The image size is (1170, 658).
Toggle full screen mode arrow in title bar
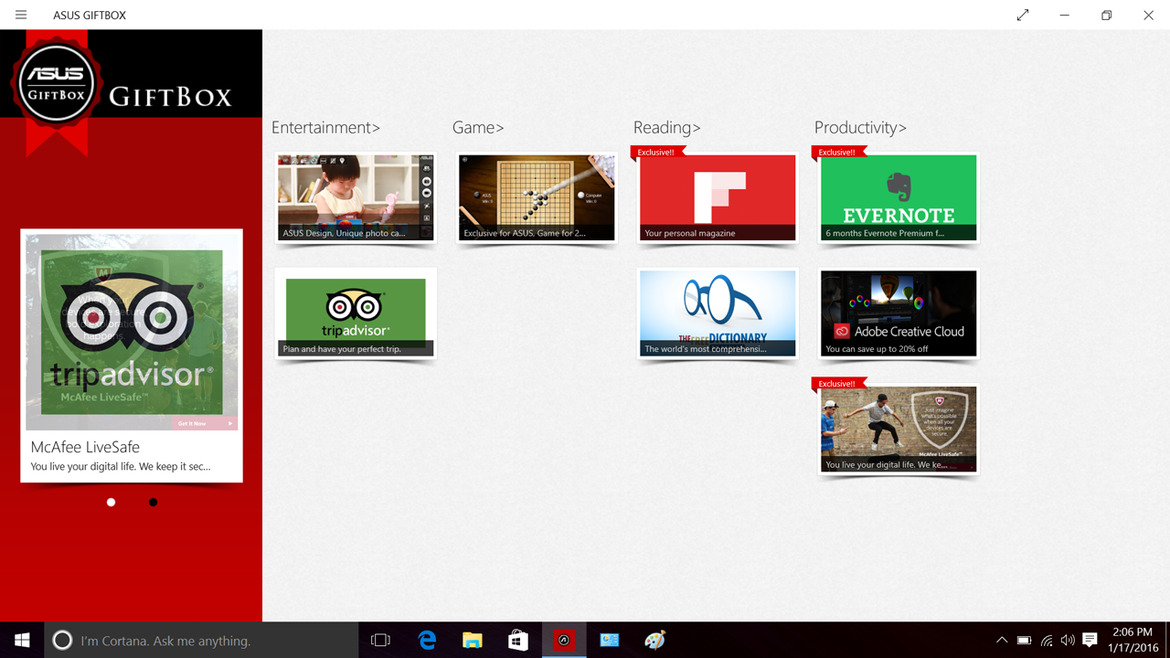pyautogui.click(x=1023, y=15)
